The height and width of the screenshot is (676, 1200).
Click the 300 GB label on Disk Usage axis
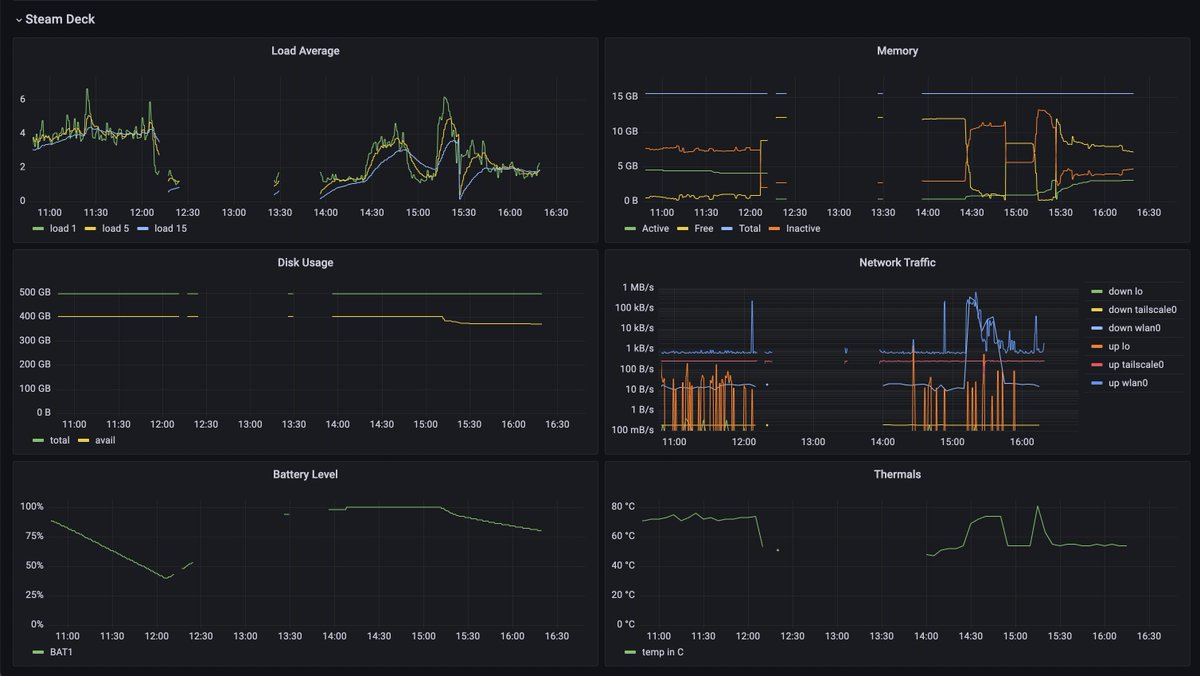click(35, 341)
